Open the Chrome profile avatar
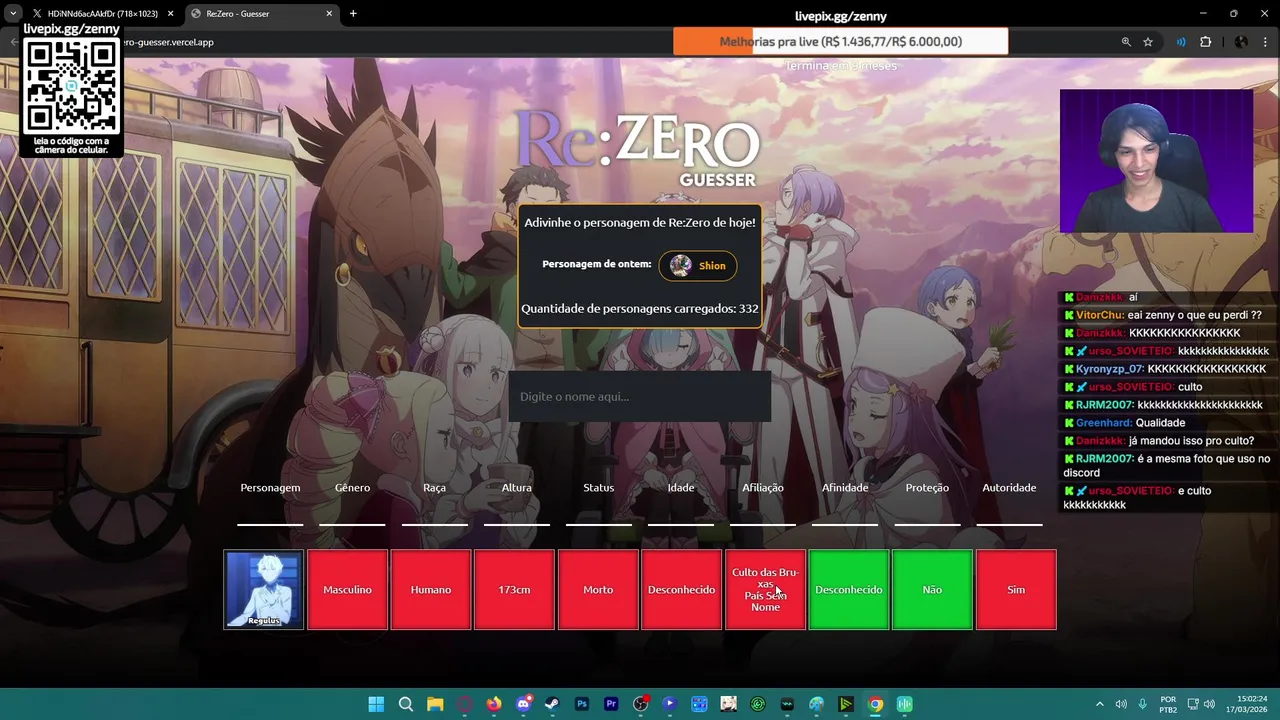The height and width of the screenshot is (720, 1280). pos(1241,42)
